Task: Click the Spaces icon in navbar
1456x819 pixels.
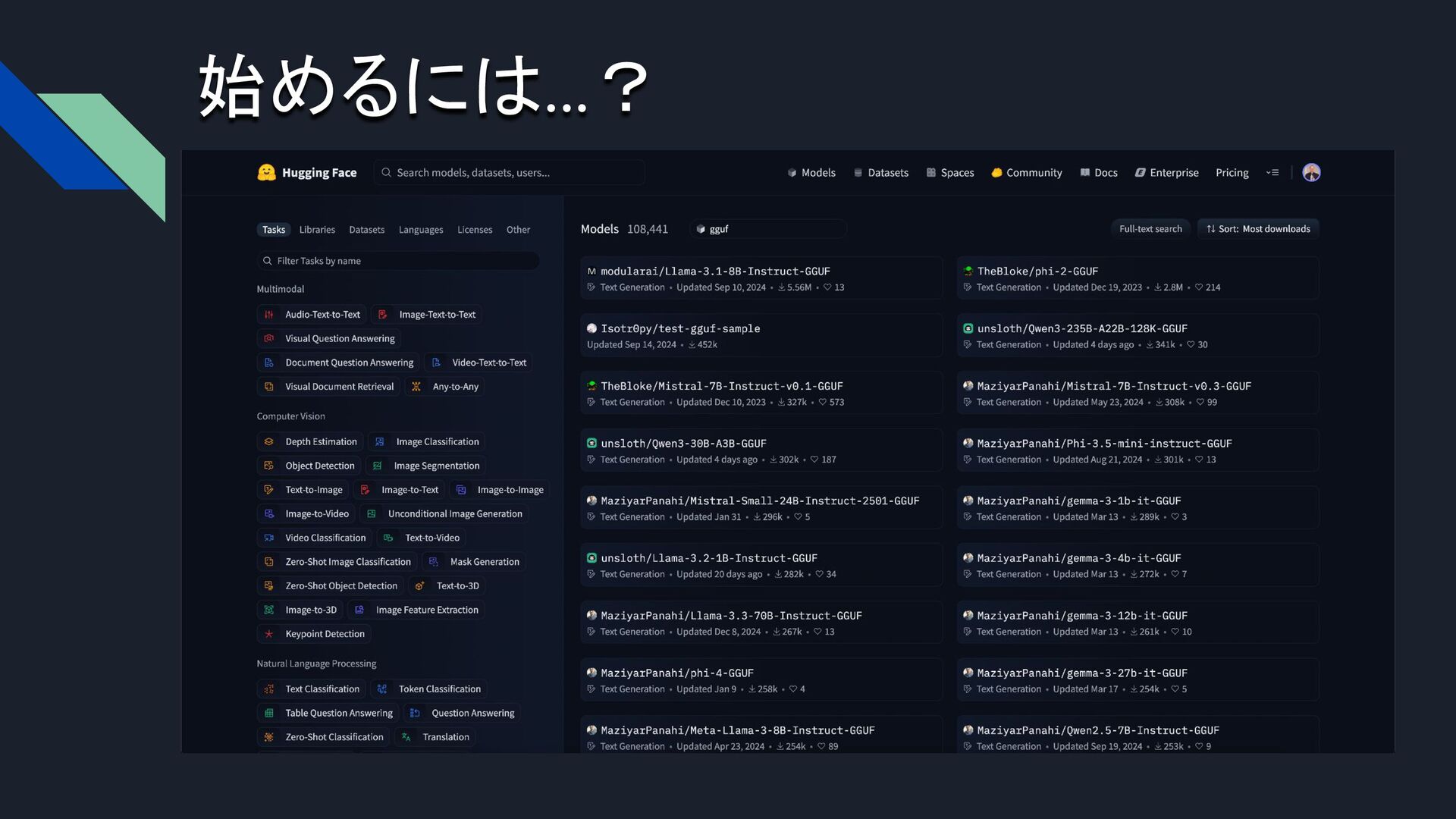Action: click(x=930, y=173)
